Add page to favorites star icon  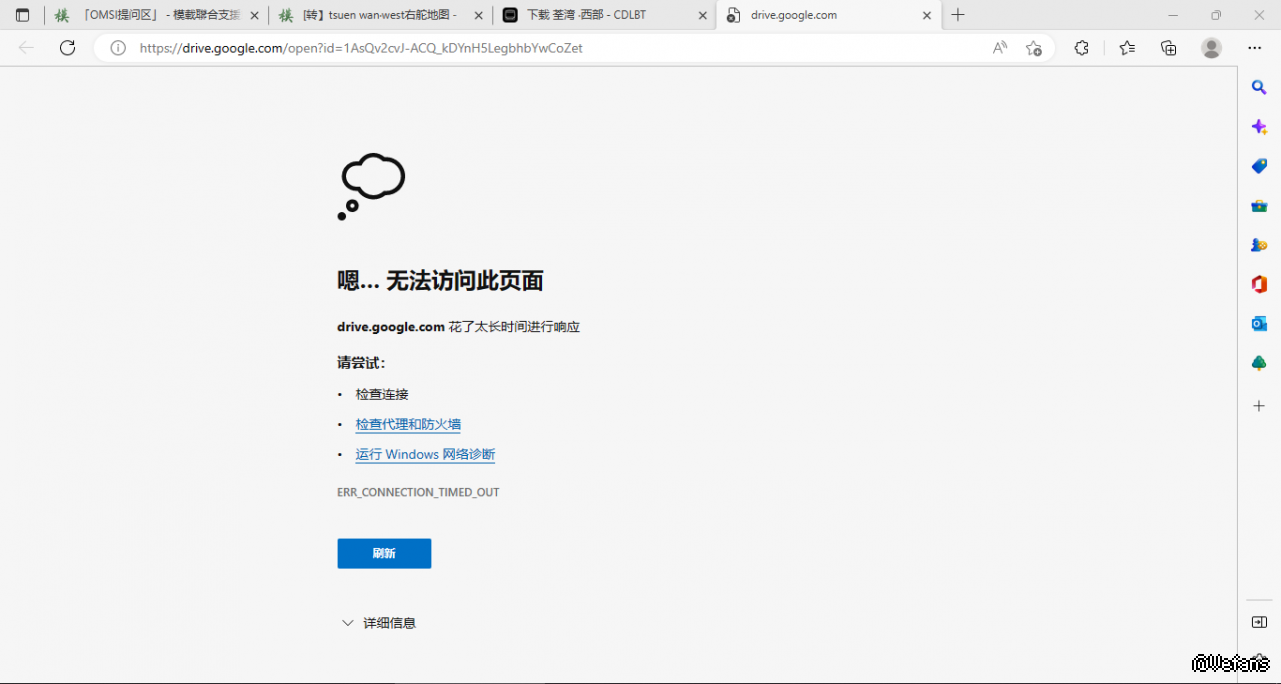[x=1034, y=48]
